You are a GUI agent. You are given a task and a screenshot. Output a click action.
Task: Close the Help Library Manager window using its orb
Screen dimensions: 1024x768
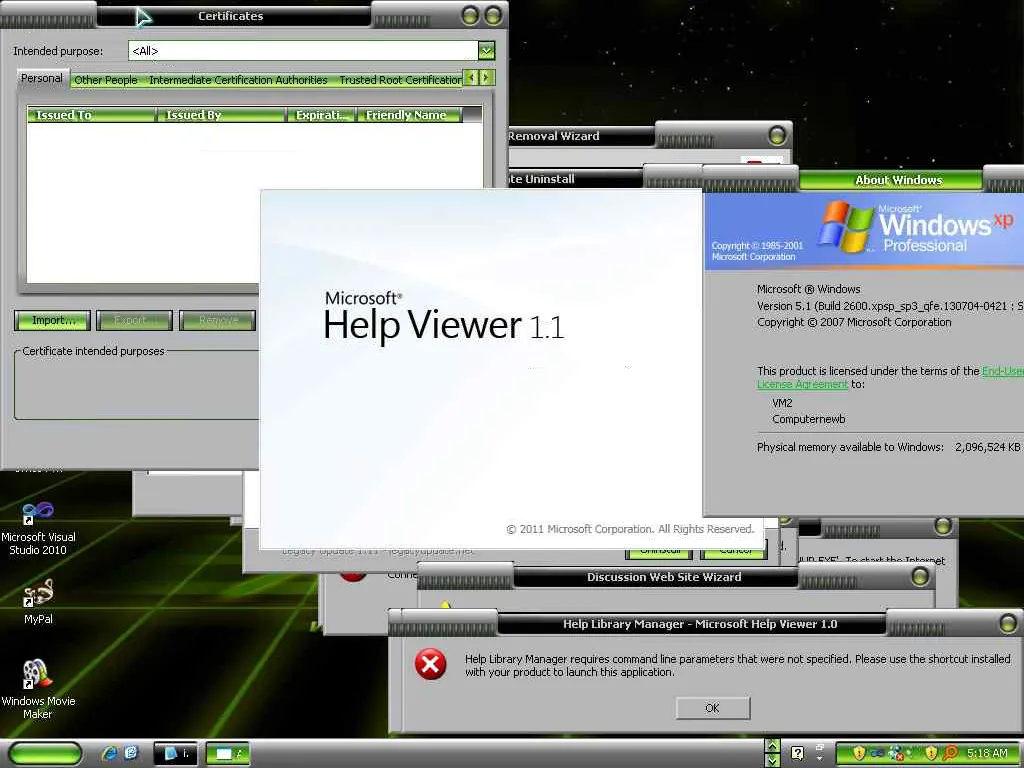pos(1008,624)
